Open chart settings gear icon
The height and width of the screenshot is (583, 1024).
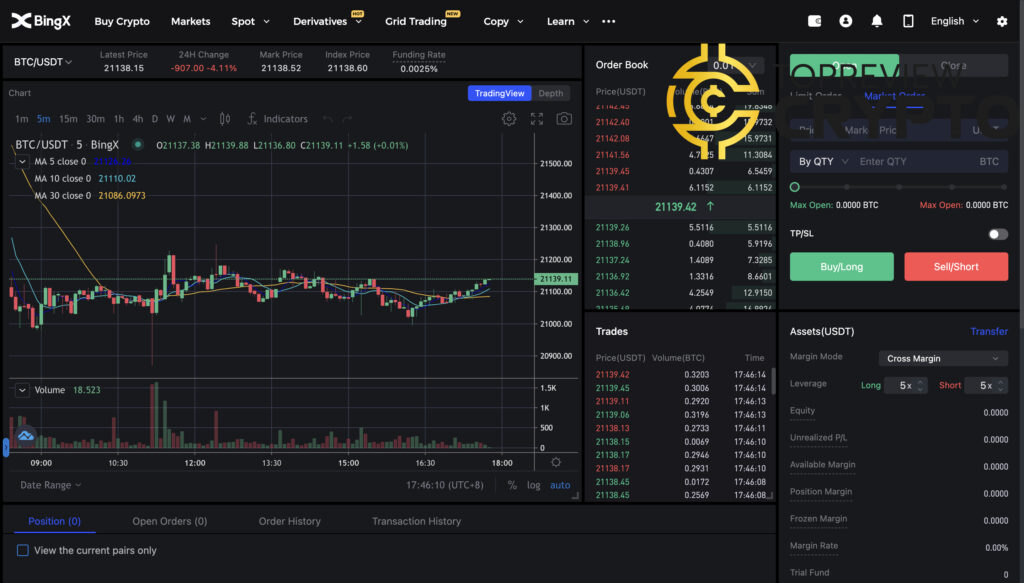coord(509,119)
